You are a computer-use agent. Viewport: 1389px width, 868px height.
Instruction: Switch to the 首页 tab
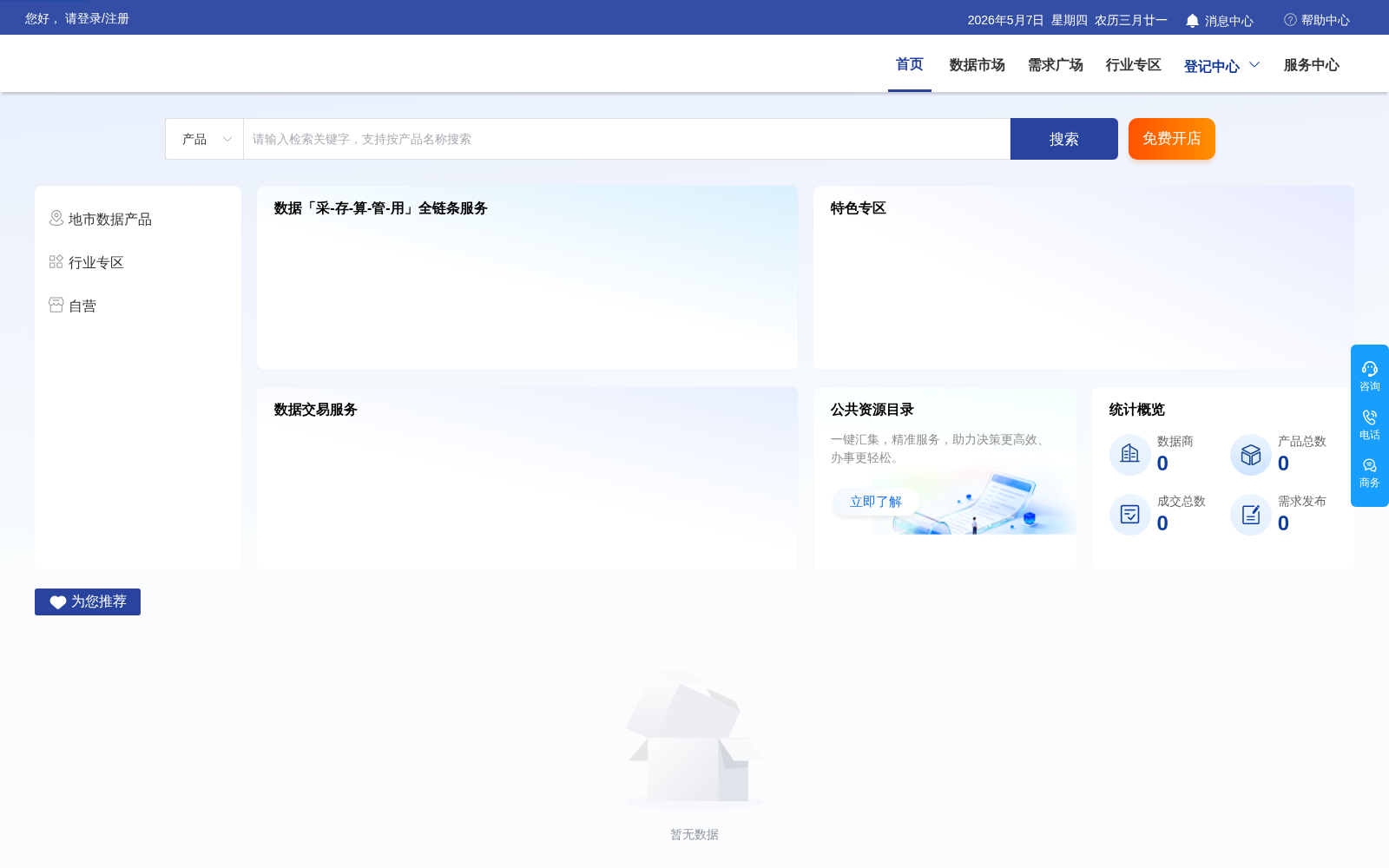pos(910,64)
